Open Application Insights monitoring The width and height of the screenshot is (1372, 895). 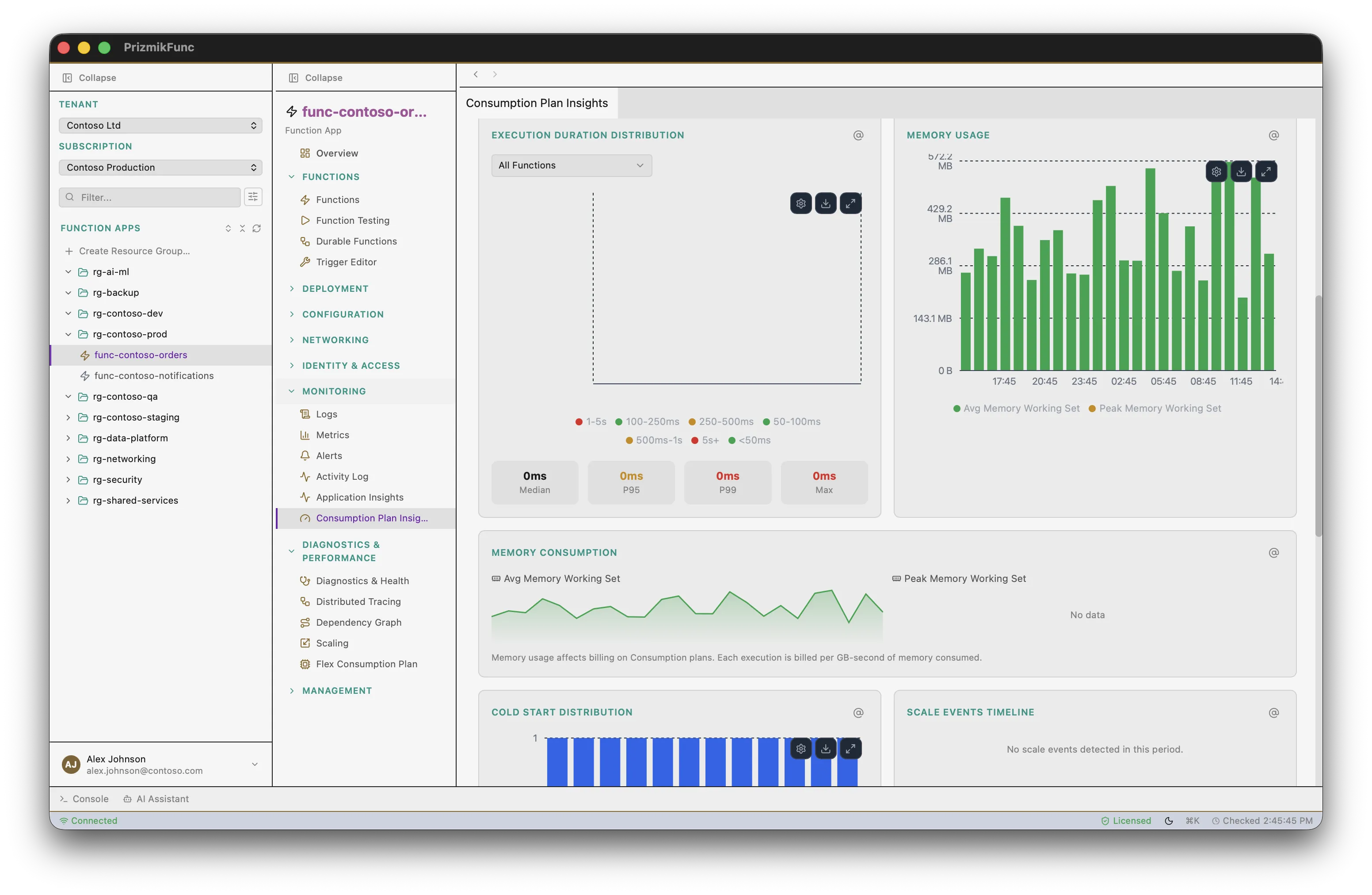pyautogui.click(x=359, y=497)
